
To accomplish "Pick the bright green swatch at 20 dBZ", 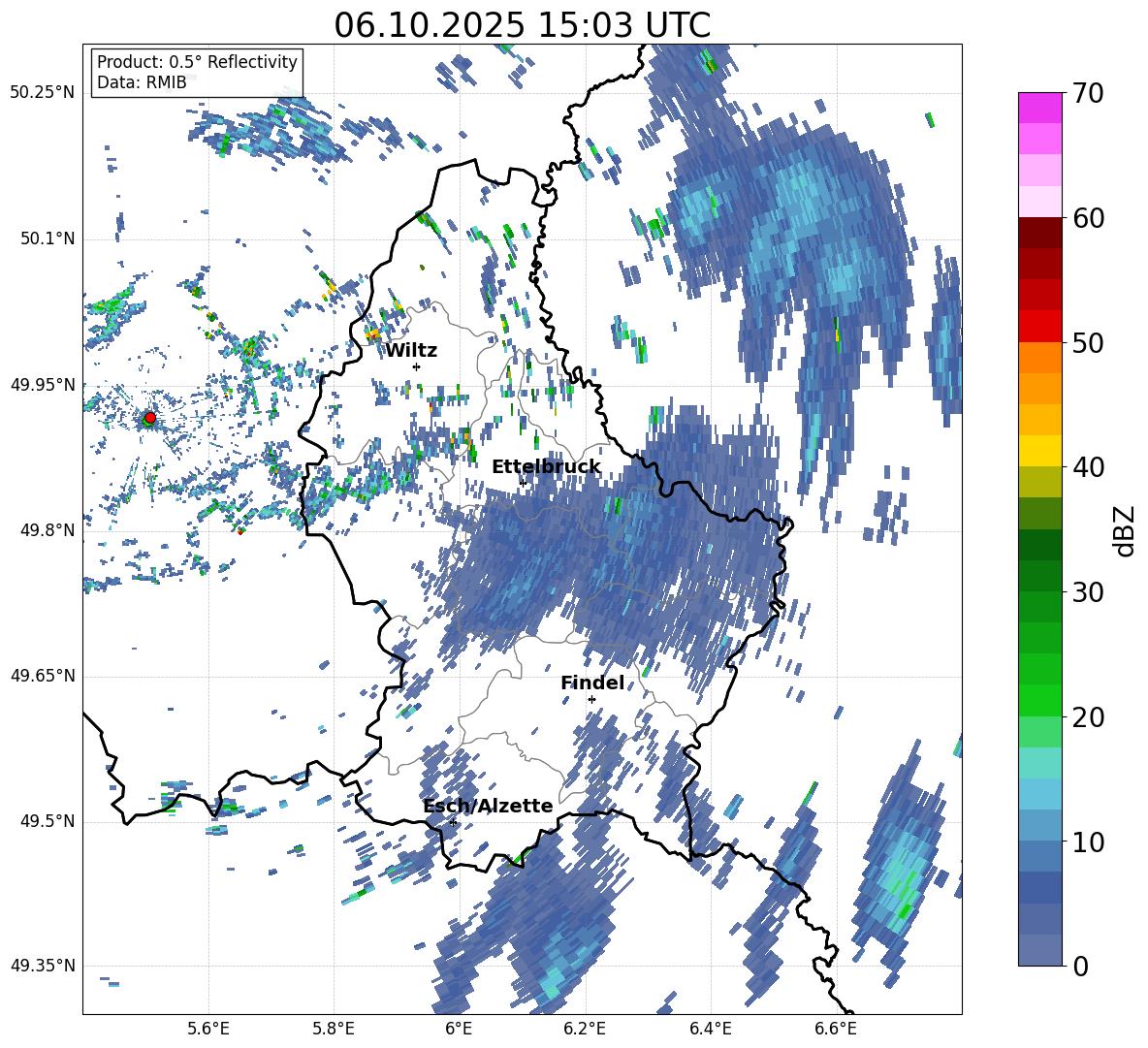I will pos(1039,700).
